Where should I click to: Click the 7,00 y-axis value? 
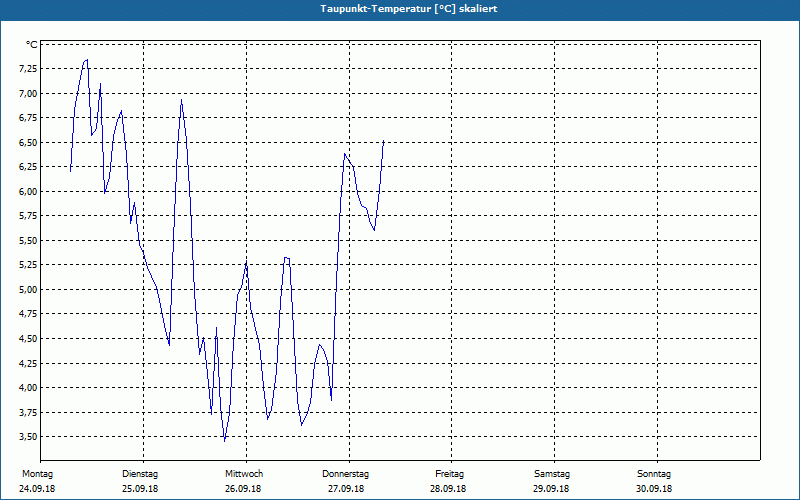pyautogui.click(x=28, y=93)
